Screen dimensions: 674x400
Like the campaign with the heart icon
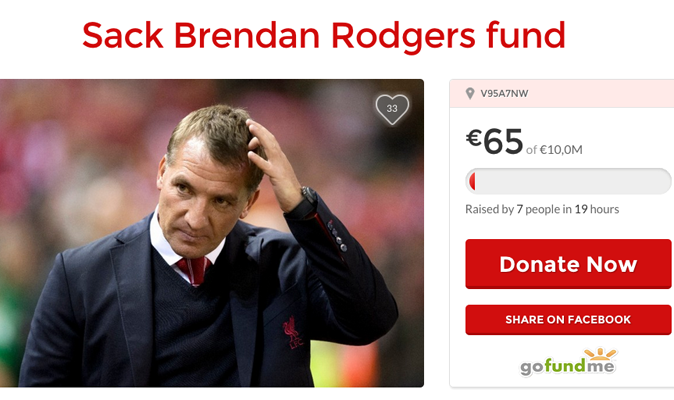[x=392, y=109]
